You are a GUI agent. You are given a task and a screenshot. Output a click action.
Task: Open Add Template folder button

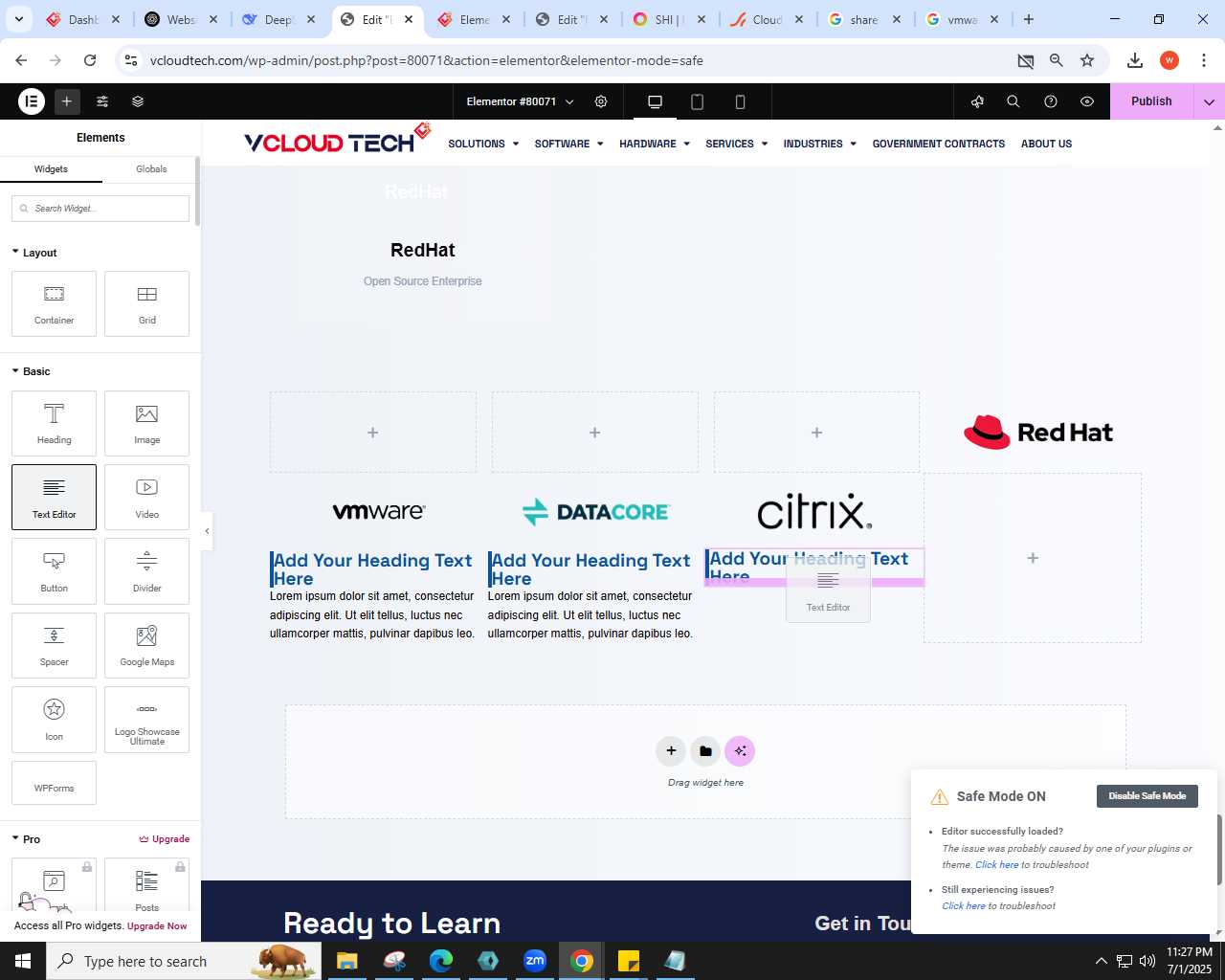coord(705,751)
